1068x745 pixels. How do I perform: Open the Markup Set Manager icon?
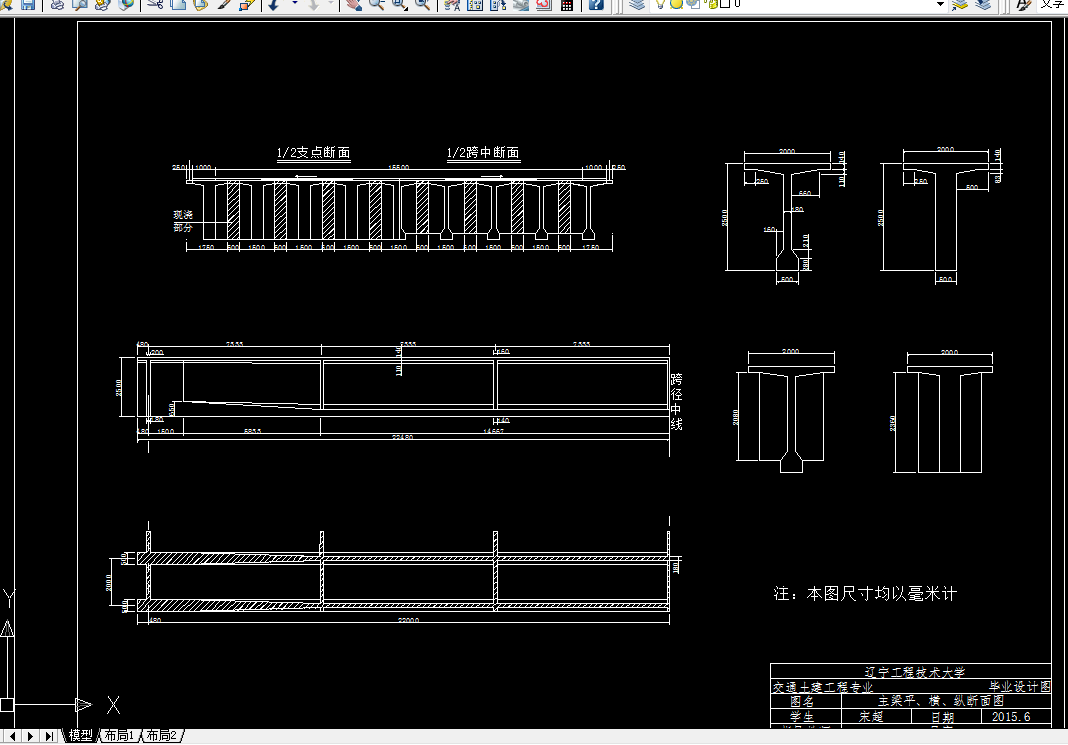[544, 5]
